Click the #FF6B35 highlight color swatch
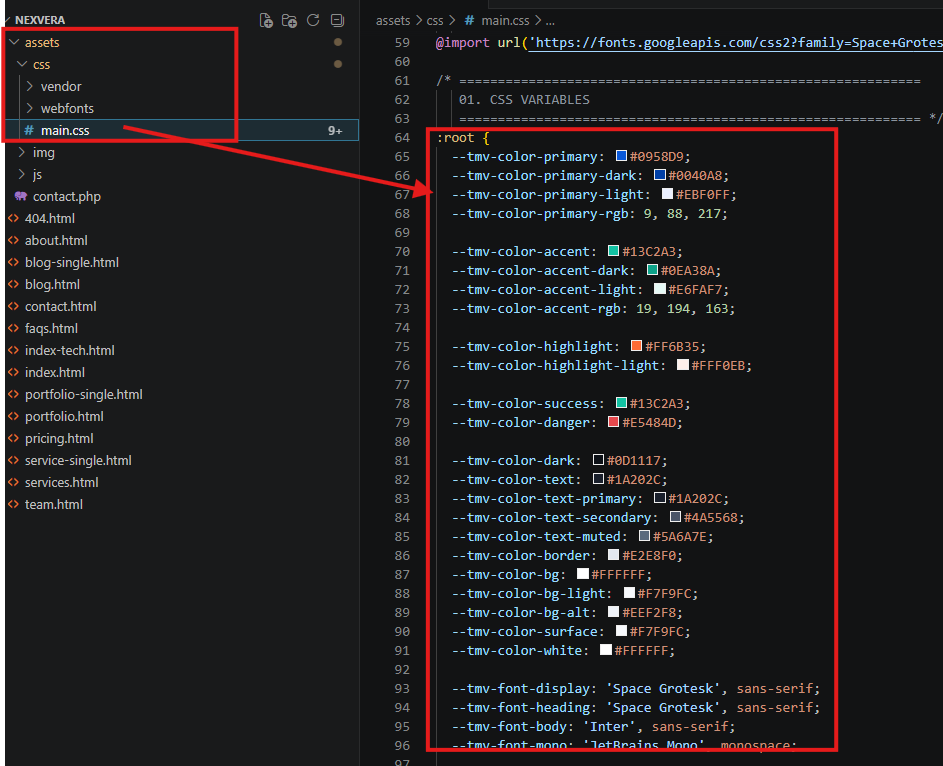The height and width of the screenshot is (766, 943). coord(636,346)
